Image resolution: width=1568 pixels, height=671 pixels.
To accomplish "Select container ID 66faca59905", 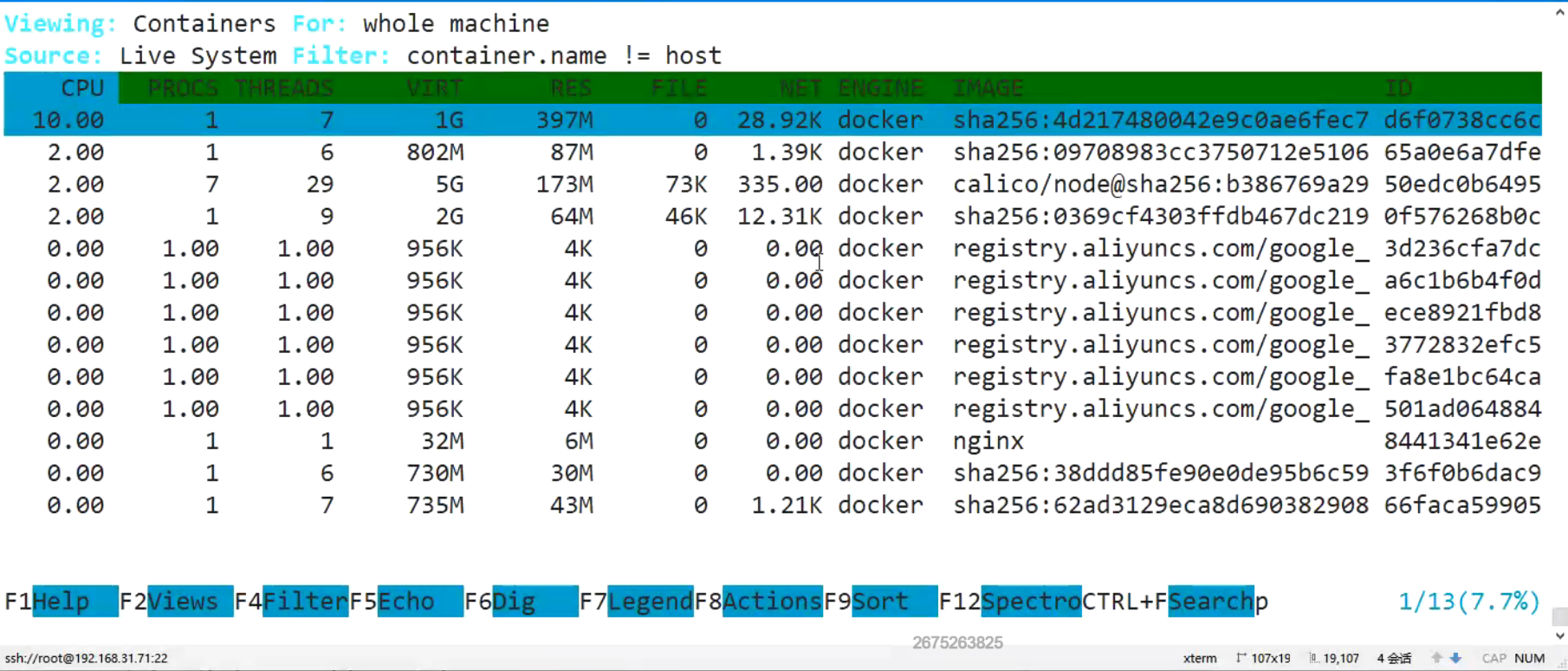I will tap(1462, 505).
